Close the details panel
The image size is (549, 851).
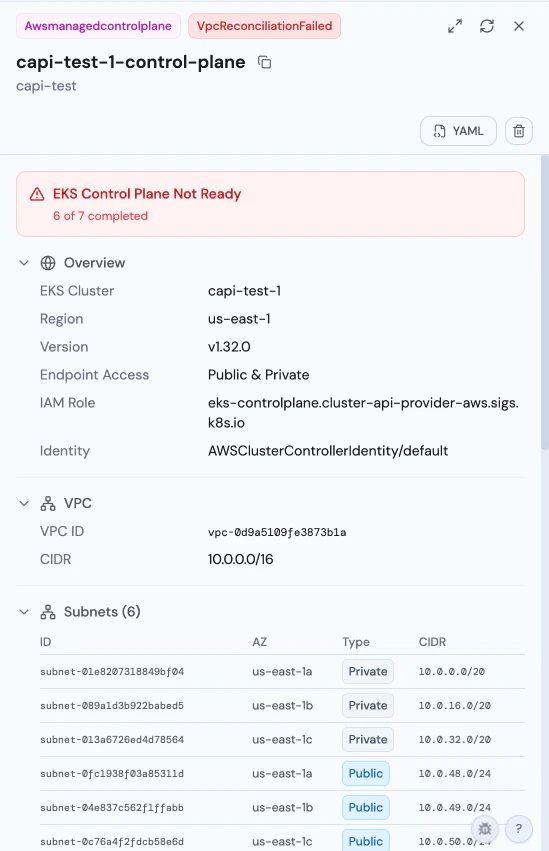pyautogui.click(x=519, y=26)
